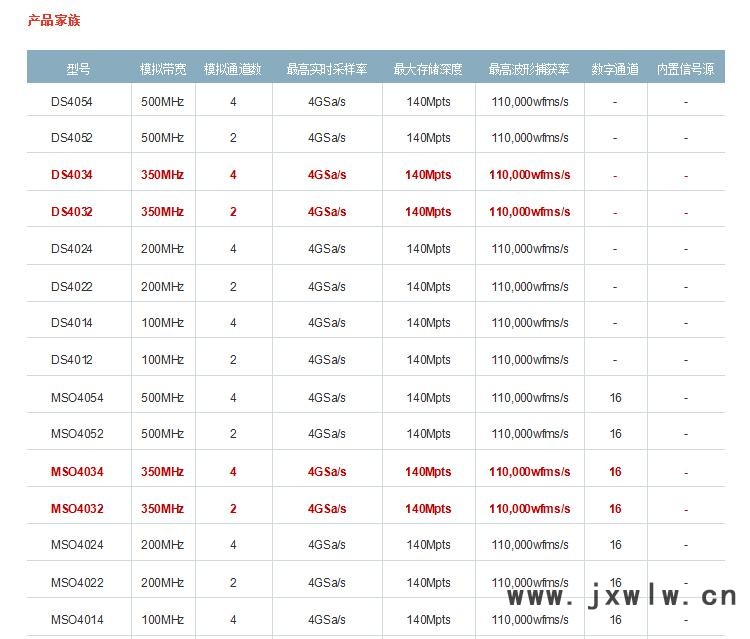
Task: Click digital channels 16 in the MSO4024 row
Action: (x=615, y=545)
